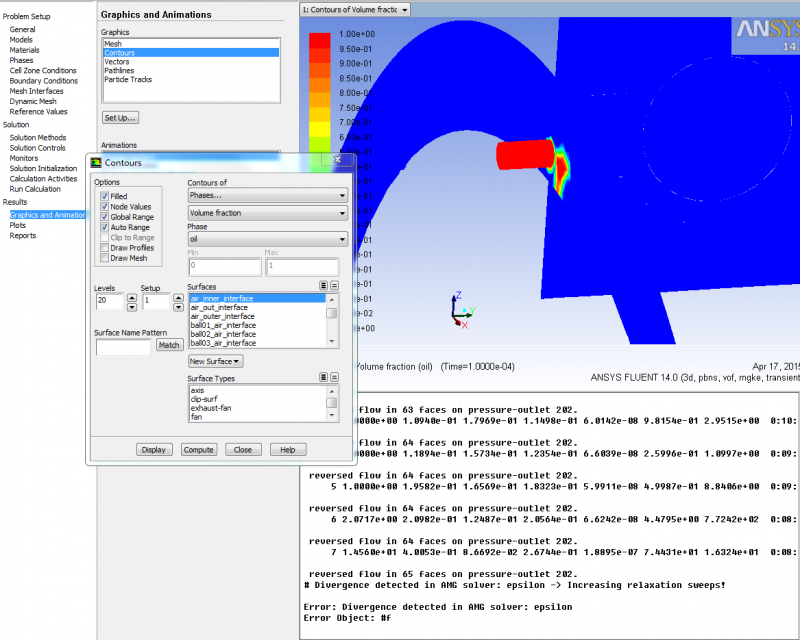Select ball01_air_interface in the Surfaces list

[257, 326]
